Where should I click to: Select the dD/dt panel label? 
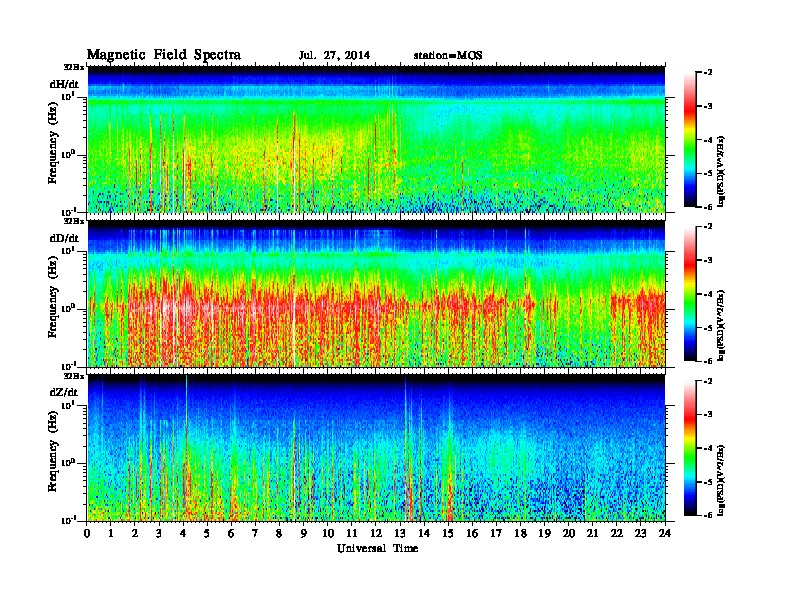tap(64, 238)
